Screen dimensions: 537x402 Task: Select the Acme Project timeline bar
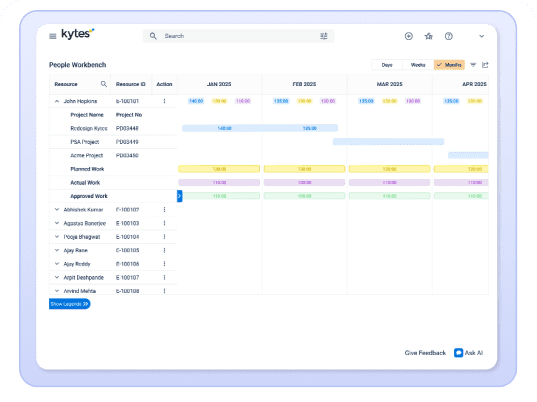(468, 155)
